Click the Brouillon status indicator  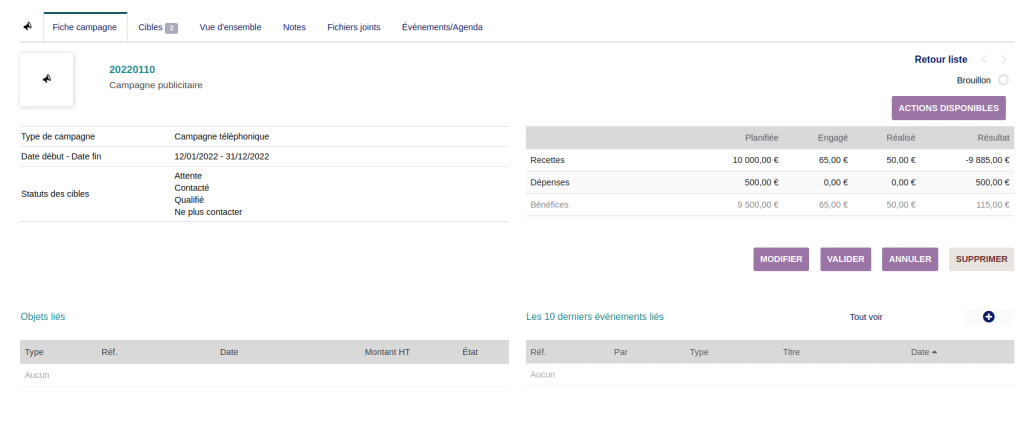(1003, 80)
